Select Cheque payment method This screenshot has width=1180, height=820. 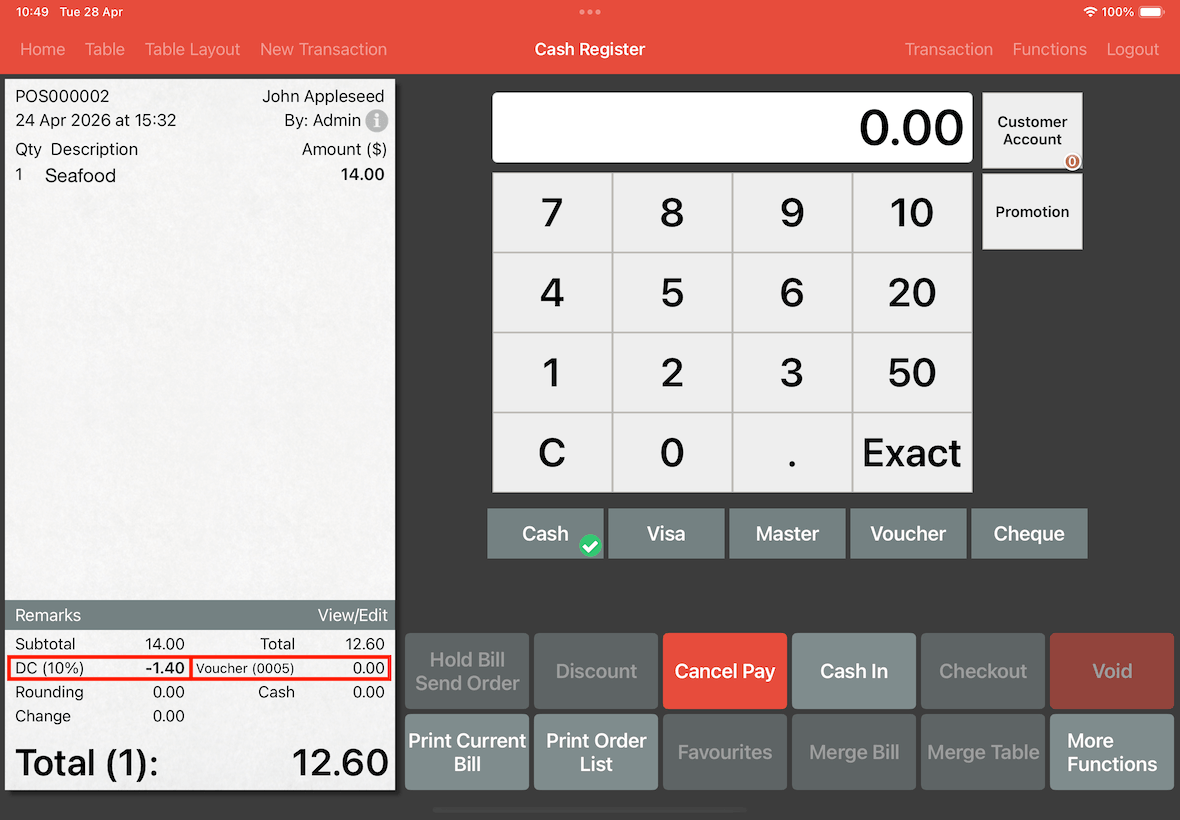tap(1029, 533)
